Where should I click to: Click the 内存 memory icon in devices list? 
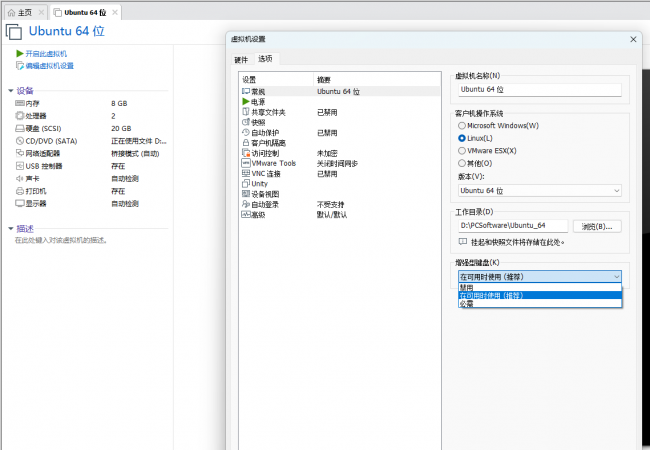point(20,103)
